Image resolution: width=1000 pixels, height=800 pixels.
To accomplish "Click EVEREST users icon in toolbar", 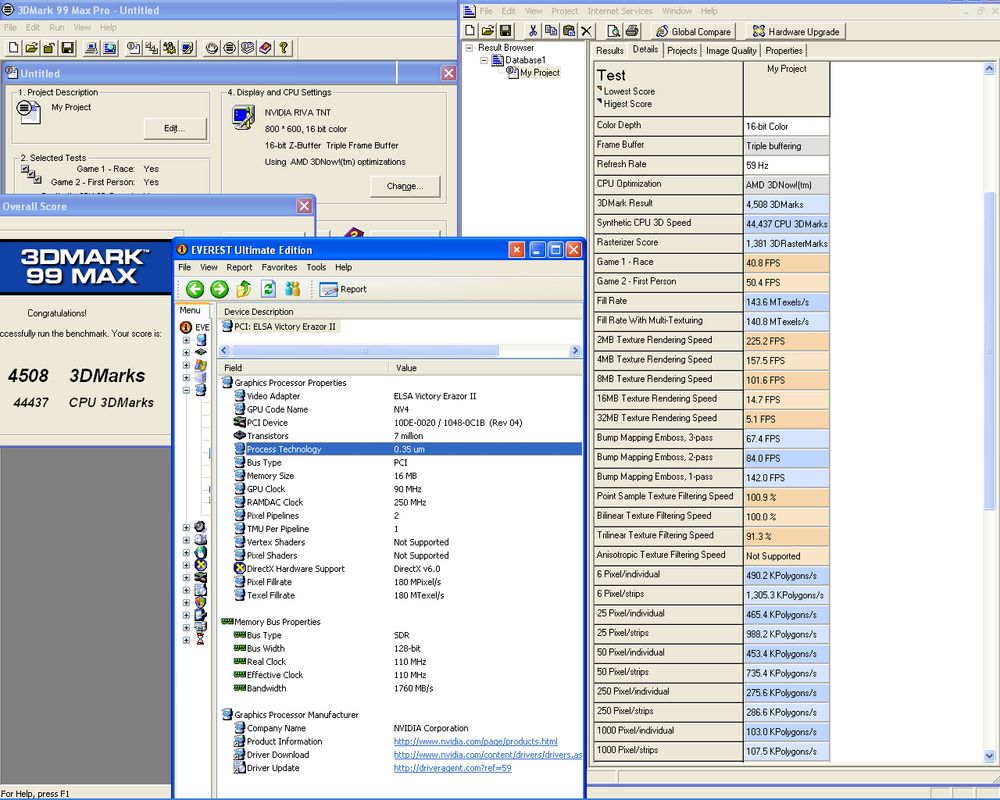I will [293, 289].
